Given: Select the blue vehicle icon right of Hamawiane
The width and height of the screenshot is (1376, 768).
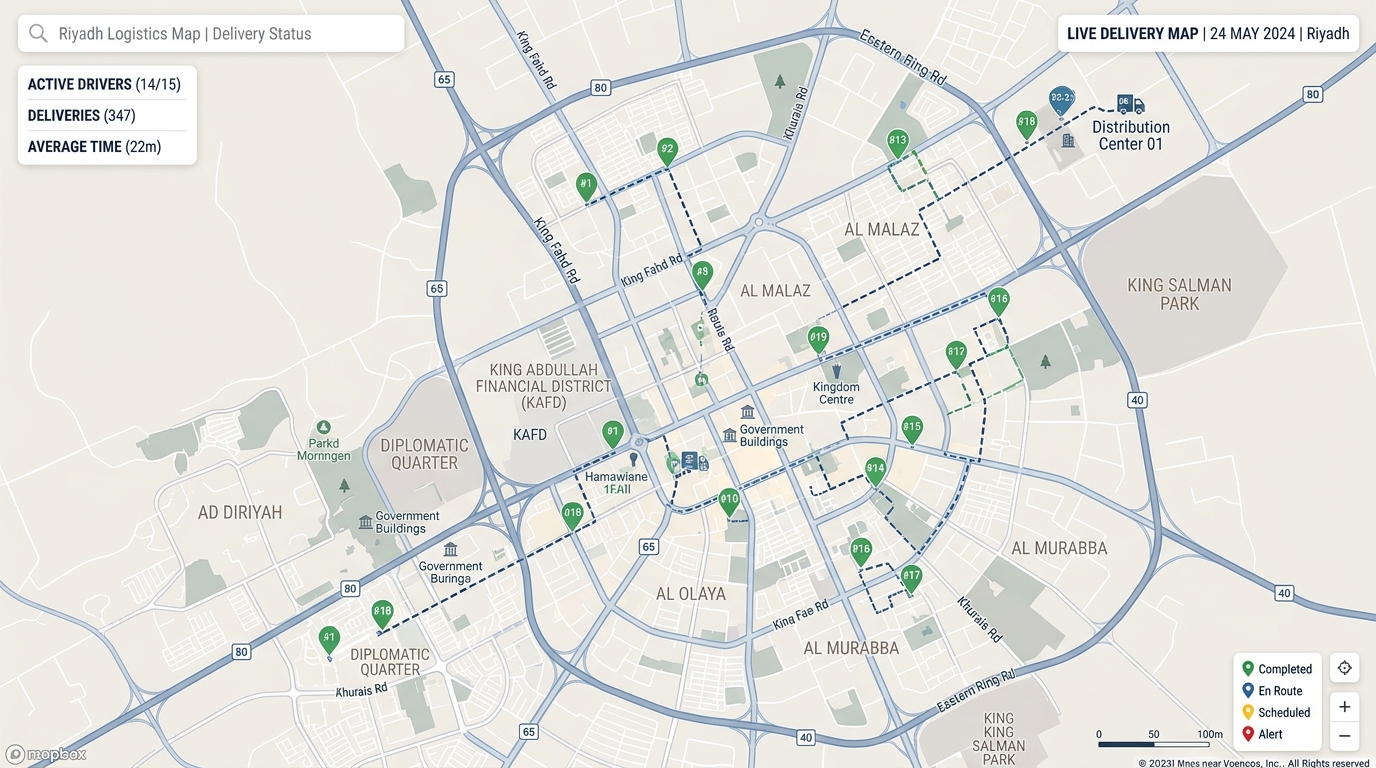Looking at the screenshot, I should (x=695, y=461).
